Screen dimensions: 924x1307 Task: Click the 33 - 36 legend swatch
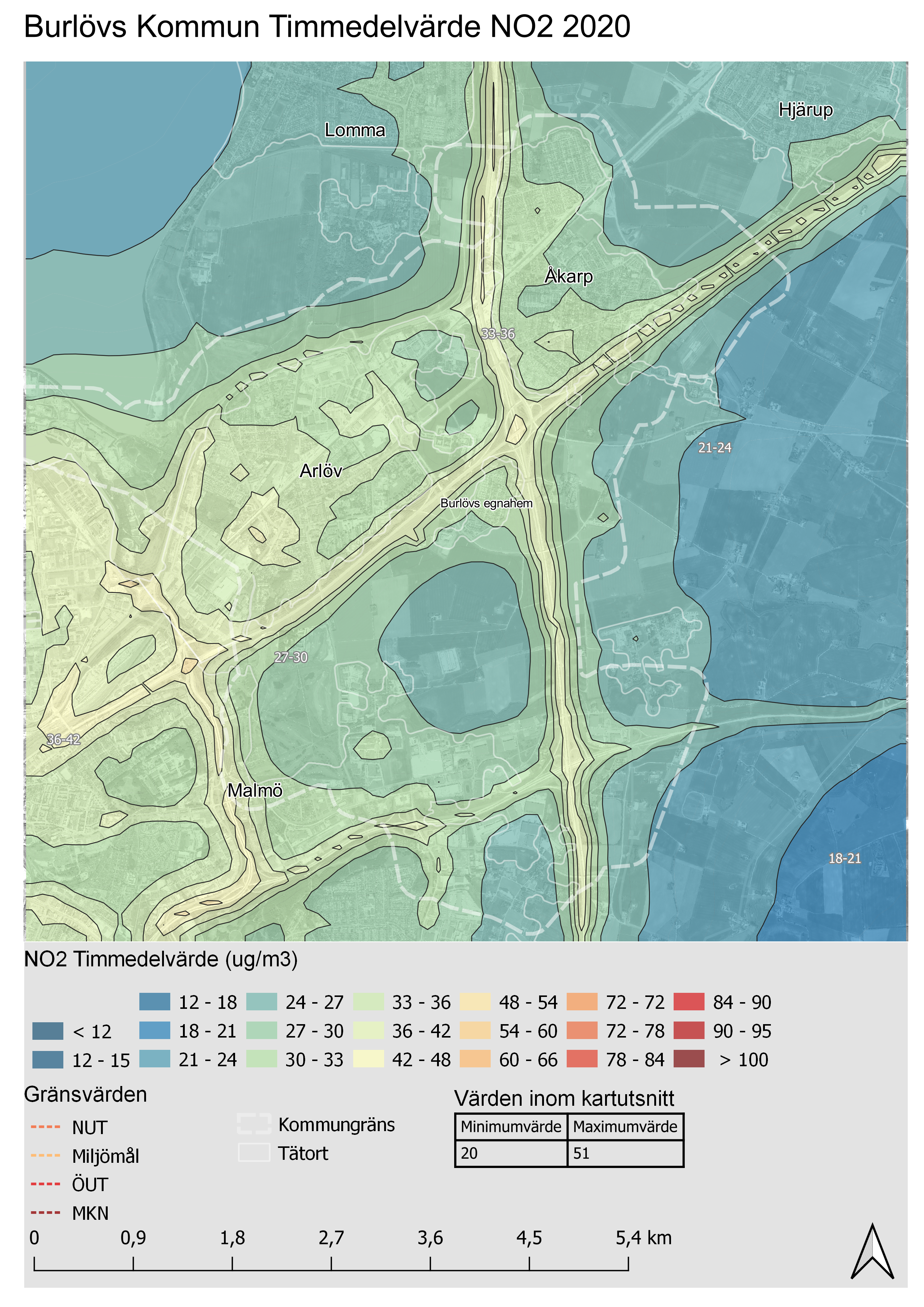(x=368, y=1002)
